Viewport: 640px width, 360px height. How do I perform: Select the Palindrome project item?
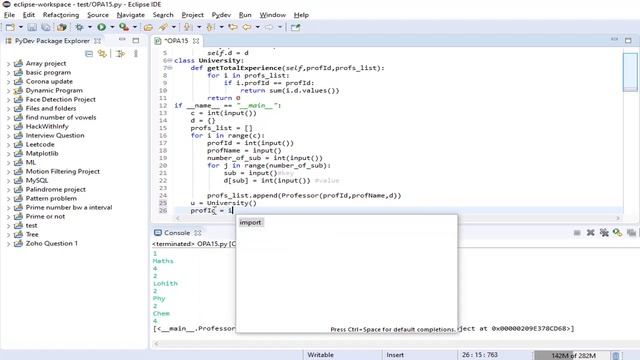tap(56, 189)
